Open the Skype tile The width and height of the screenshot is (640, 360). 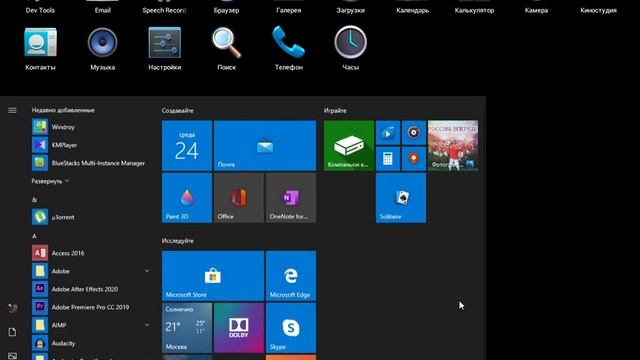pyautogui.click(x=291, y=328)
